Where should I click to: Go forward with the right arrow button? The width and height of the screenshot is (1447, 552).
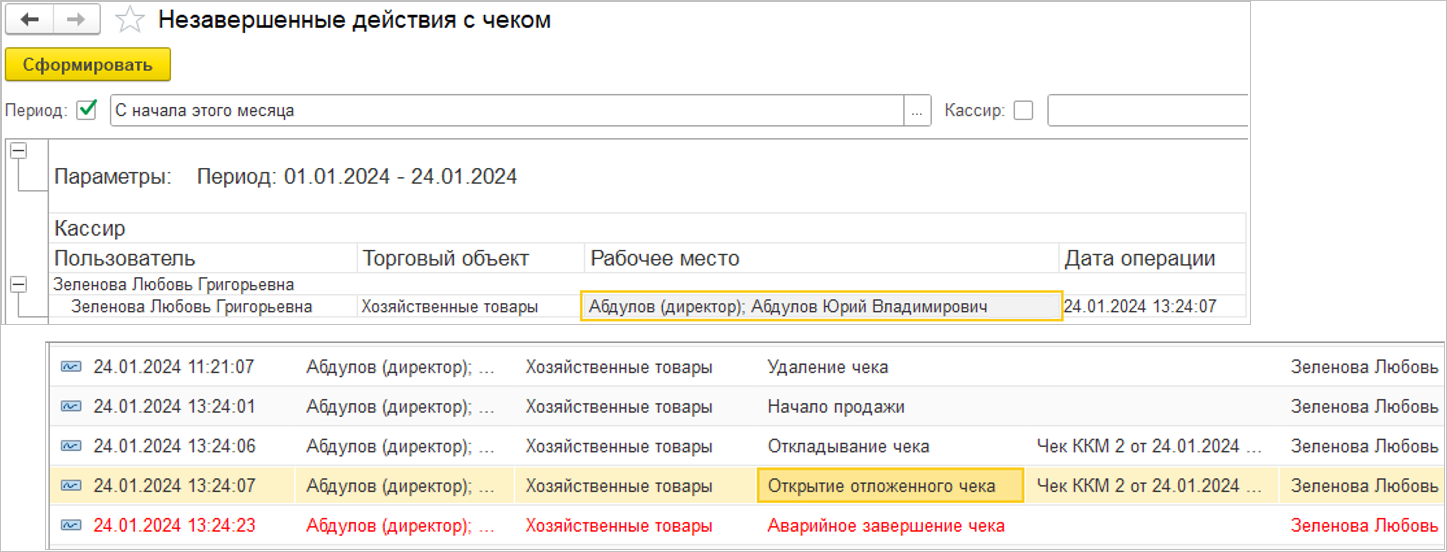point(76,20)
